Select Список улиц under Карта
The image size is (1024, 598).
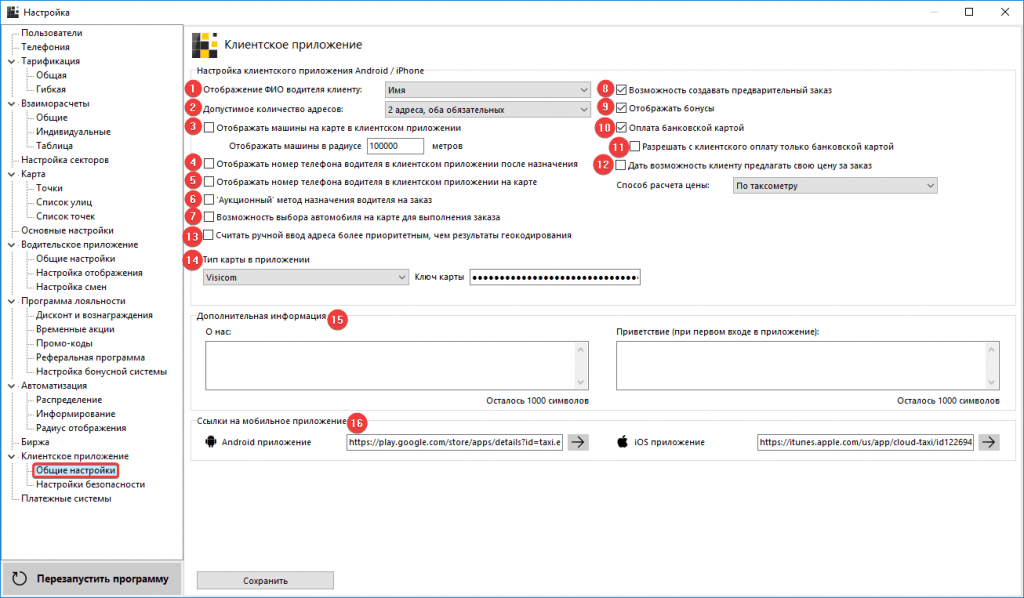click(x=64, y=202)
